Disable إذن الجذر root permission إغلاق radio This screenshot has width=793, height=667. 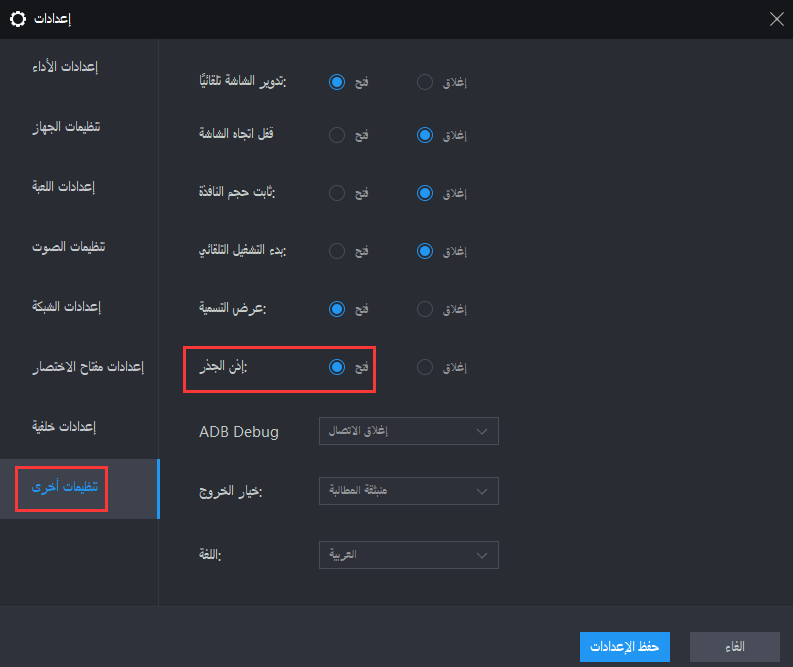pyautogui.click(x=425, y=367)
